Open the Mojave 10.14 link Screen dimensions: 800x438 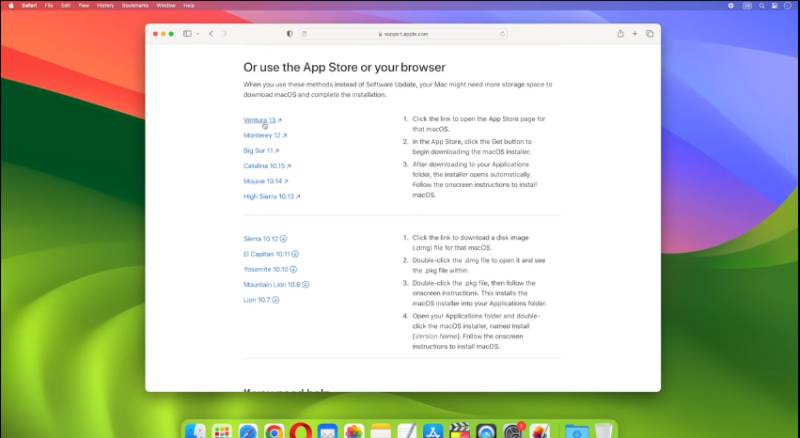(x=265, y=181)
